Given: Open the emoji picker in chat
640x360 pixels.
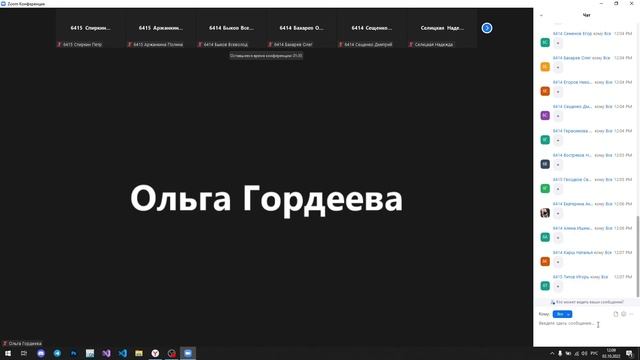Looking at the screenshot, I should pos(624,314).
